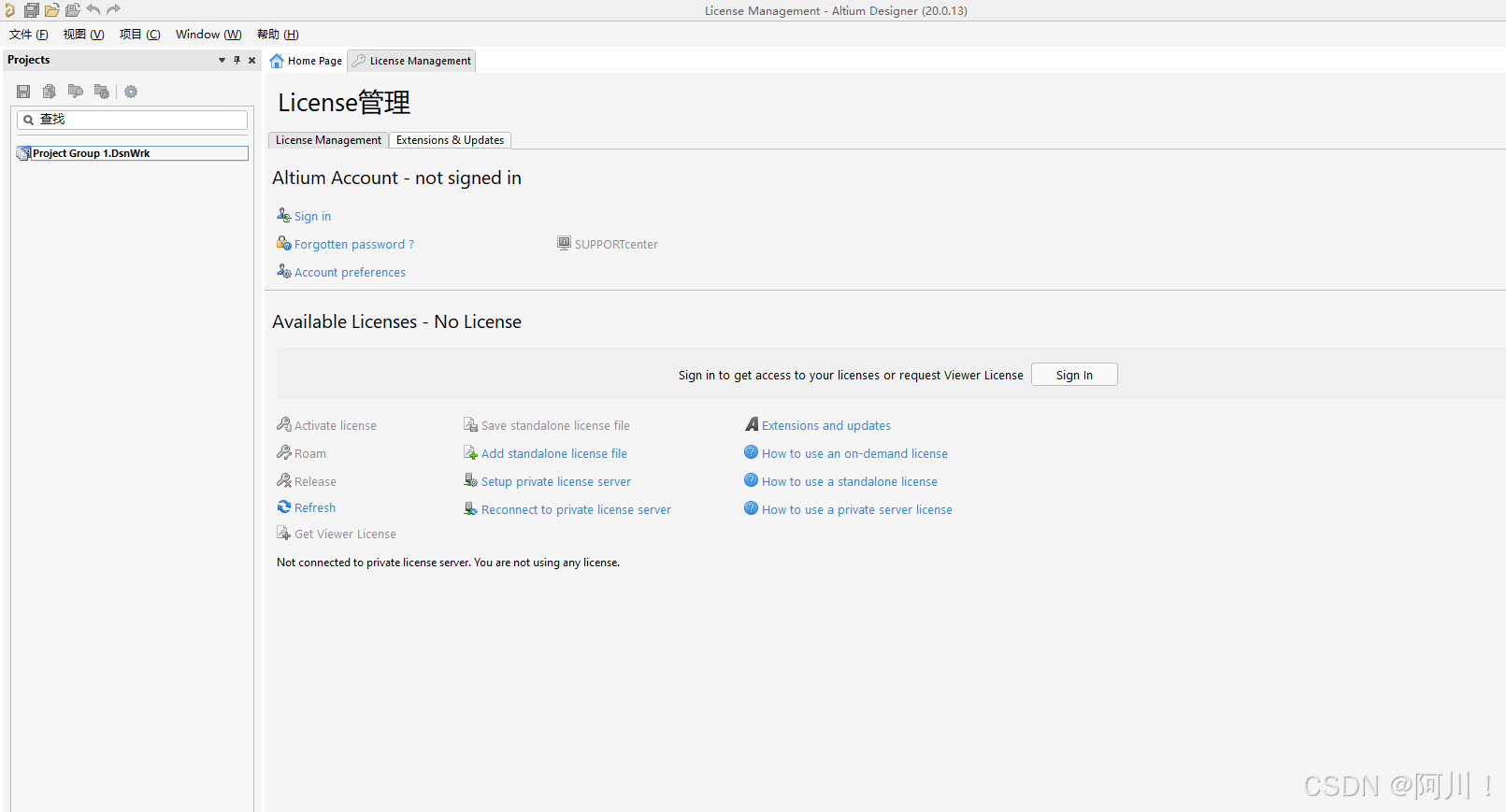This screenshot has width=1506, height=812.
Task: Click the 'Altium Account - not signed in' heading
Action: click(396, 178)
